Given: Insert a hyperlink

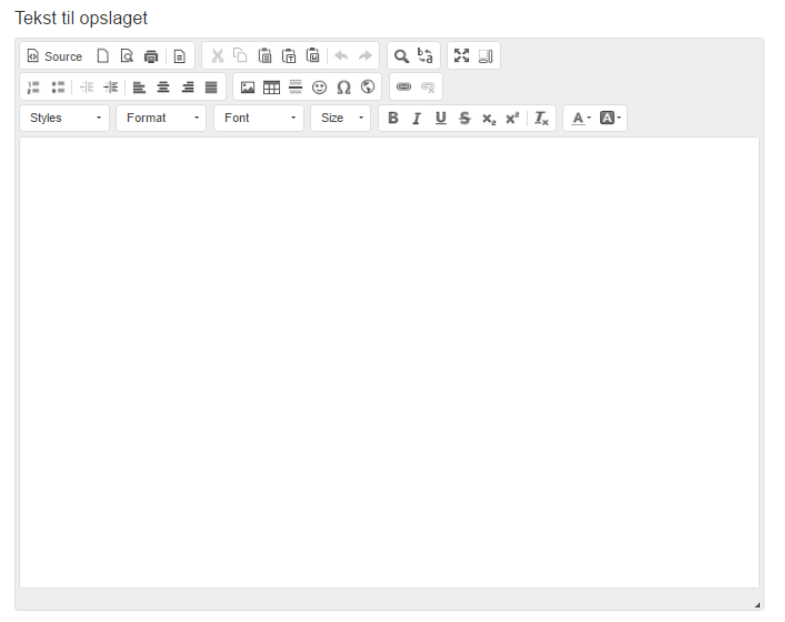Looking at the screenshot, I should point(404,87).
